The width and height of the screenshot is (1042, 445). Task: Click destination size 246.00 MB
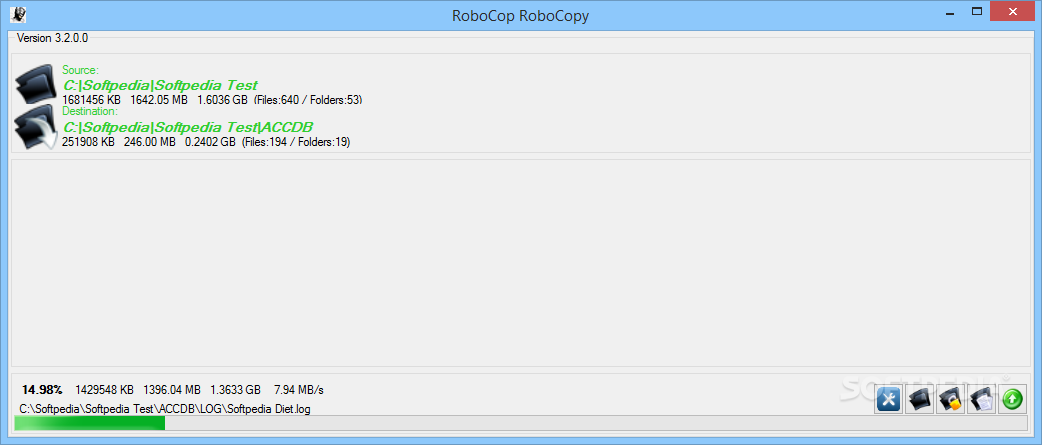pos(150,141)
